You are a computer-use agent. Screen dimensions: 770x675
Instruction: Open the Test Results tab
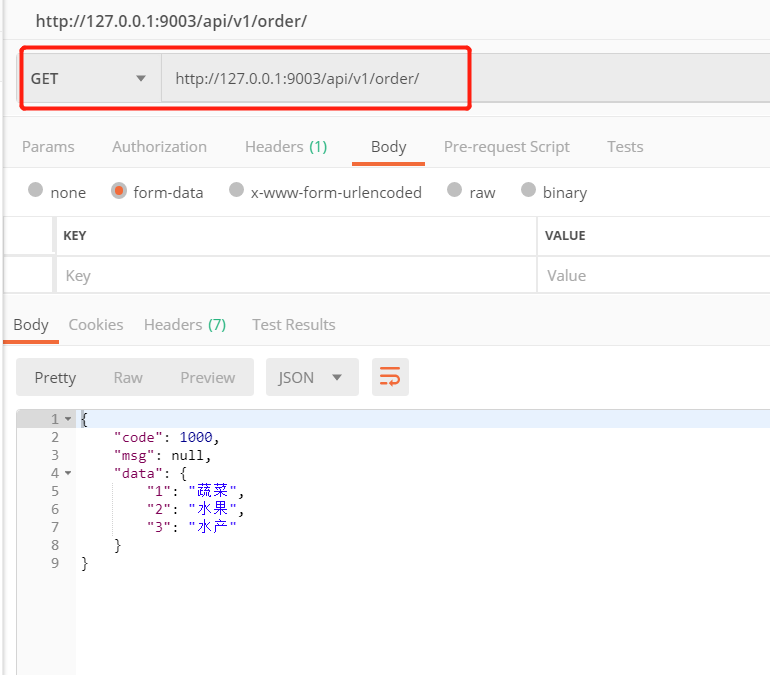pos(294,325)
